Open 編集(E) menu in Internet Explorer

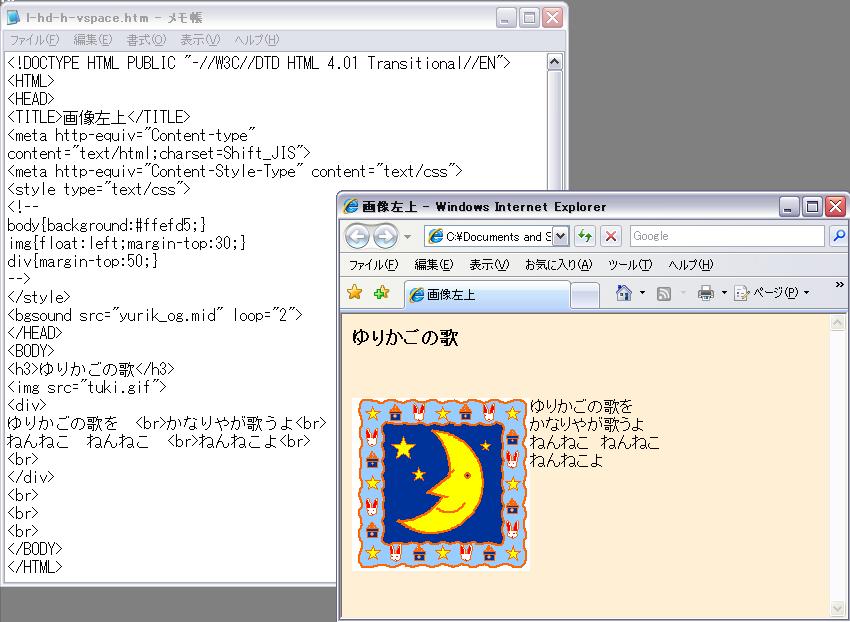(434, 265)
